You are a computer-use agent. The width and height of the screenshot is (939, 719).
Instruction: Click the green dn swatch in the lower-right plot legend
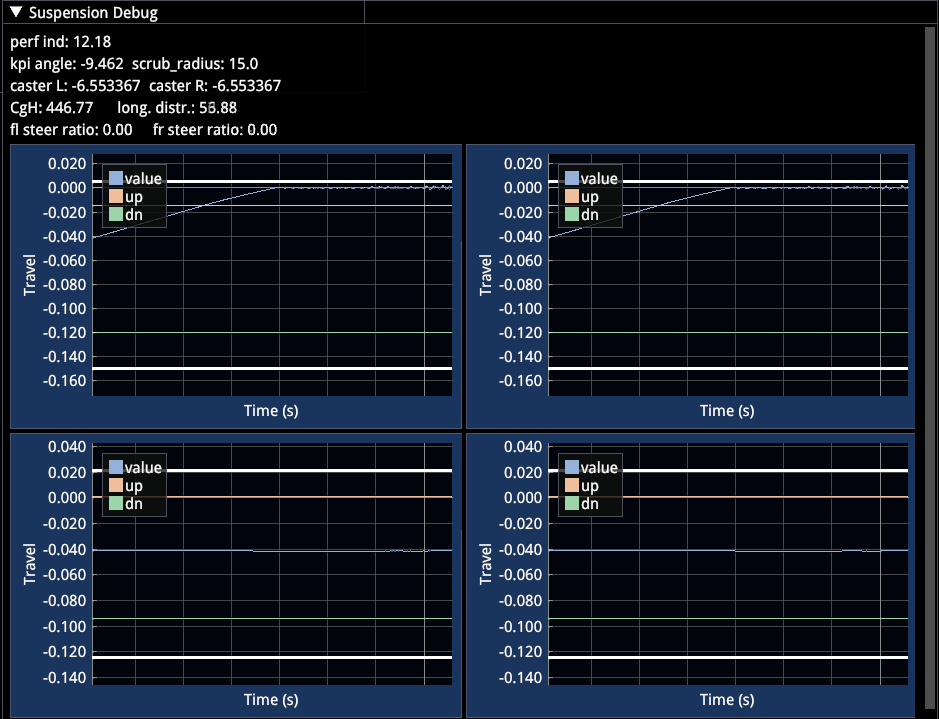572,503
